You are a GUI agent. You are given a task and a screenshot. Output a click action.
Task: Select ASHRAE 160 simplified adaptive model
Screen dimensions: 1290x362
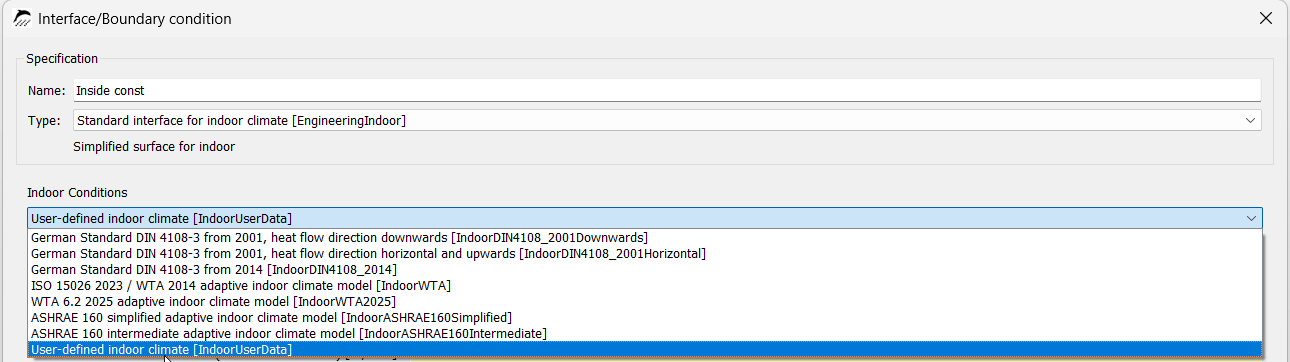pos(645,317)
